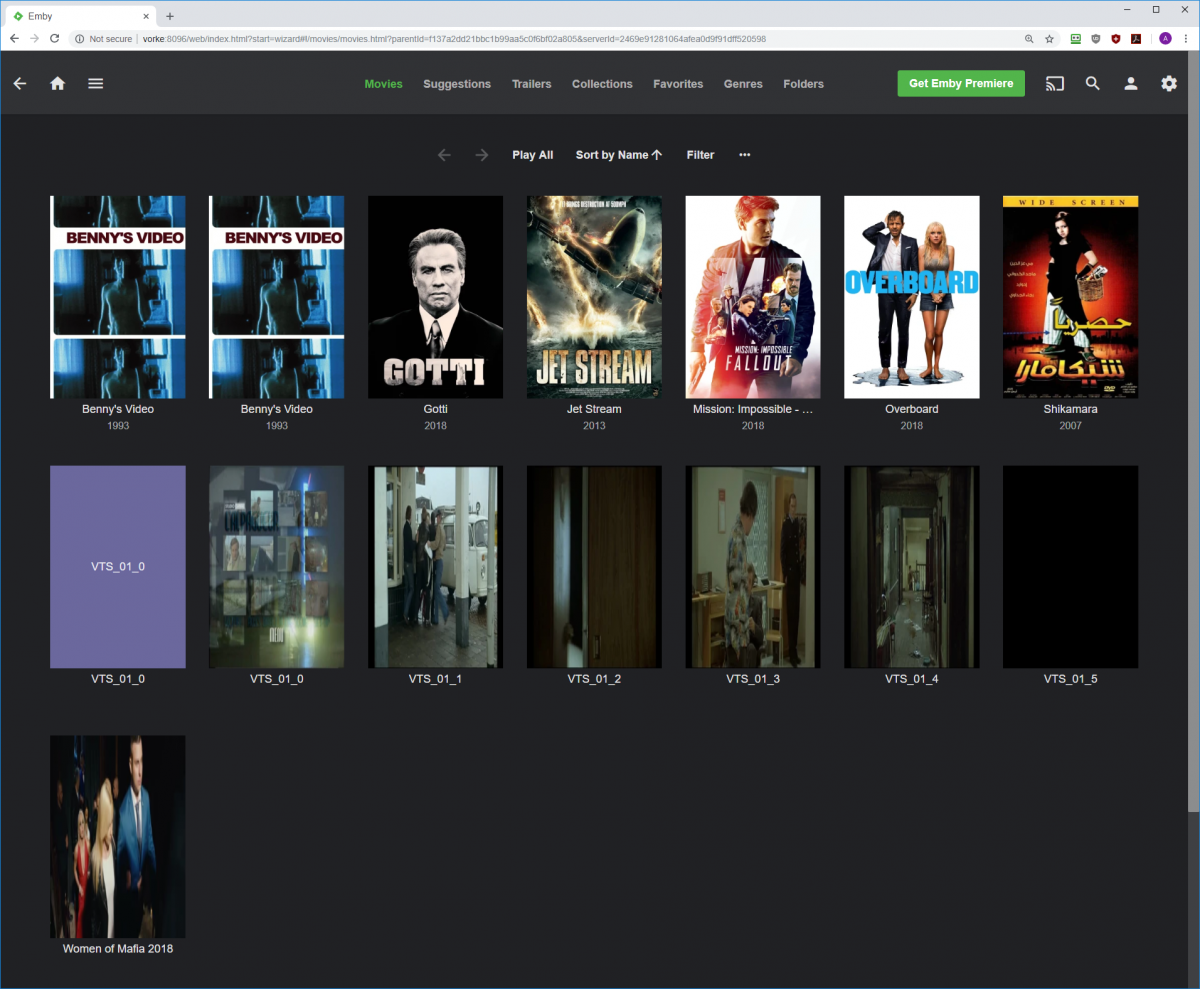Click the next page arrow above the grid
Viewport: 1200px width, 989px height.
point(482,155)
